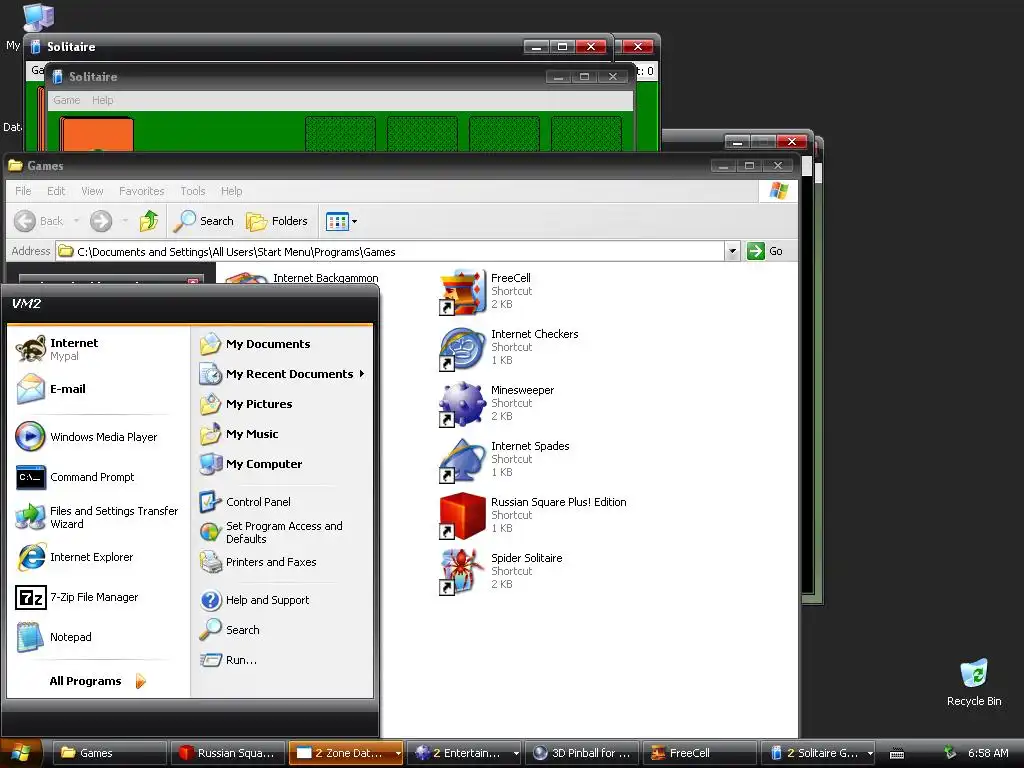Switch to Games taskbar button
Viewport: 1024px width, 768px height.
coord(109,753)
